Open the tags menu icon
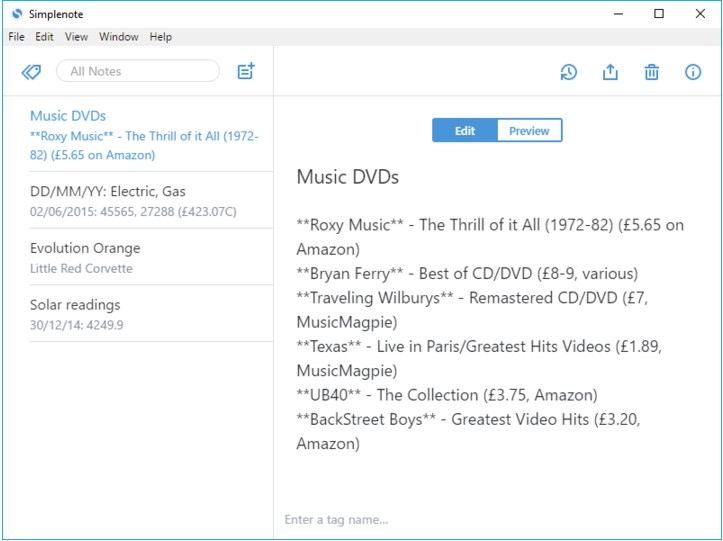This screenshot has width=723, height=541. 31,72
